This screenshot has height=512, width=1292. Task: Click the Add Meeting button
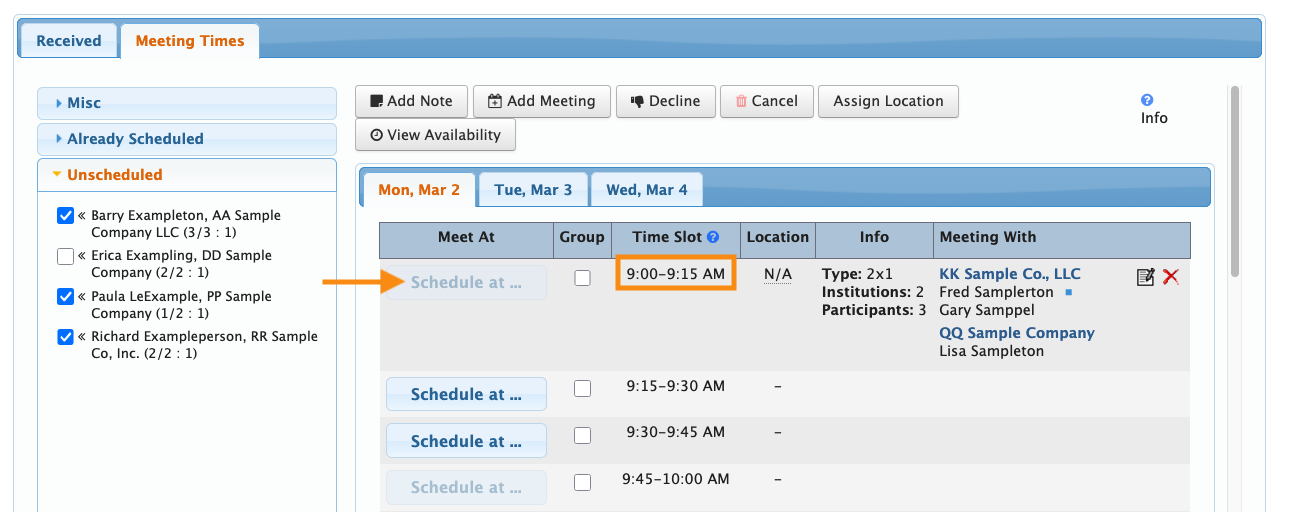click(x=541, y=101)
